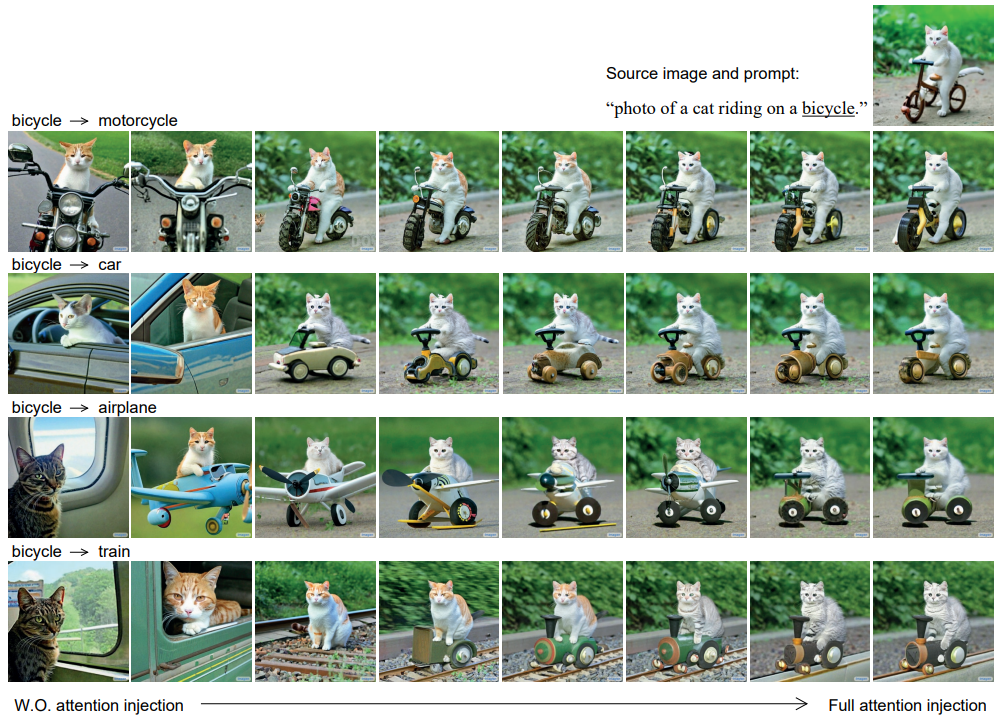The image size is (1002, 717).
Task: Click the 'bicycle → car' row label
Action: point(66,264)
